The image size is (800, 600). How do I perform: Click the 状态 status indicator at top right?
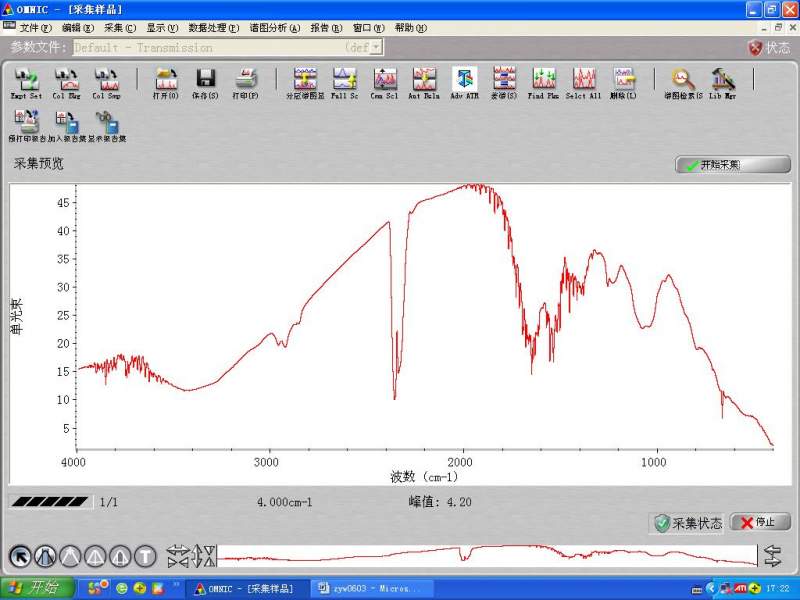pyautogui.click(x=769, y=47)
